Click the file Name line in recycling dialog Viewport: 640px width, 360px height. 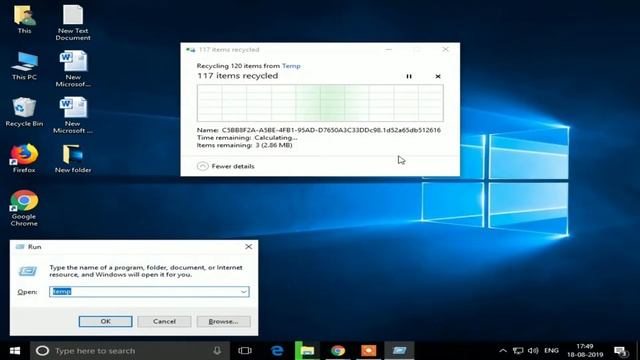tap(319, 130)
